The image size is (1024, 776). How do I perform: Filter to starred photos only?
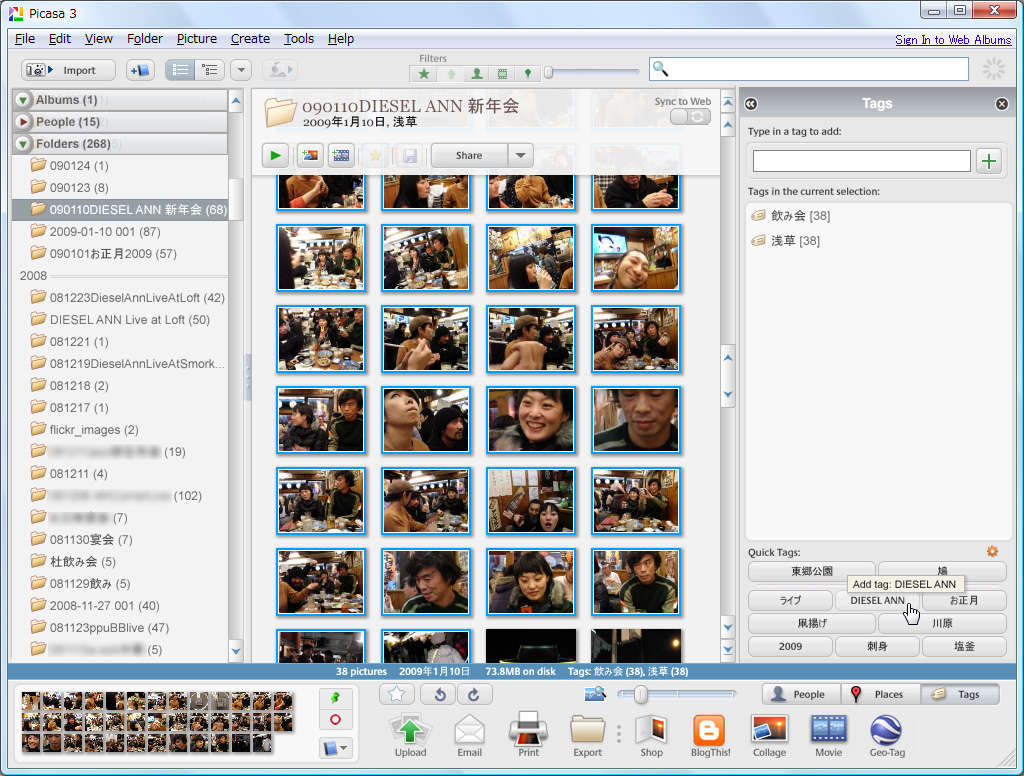click(x=424, y=74)
